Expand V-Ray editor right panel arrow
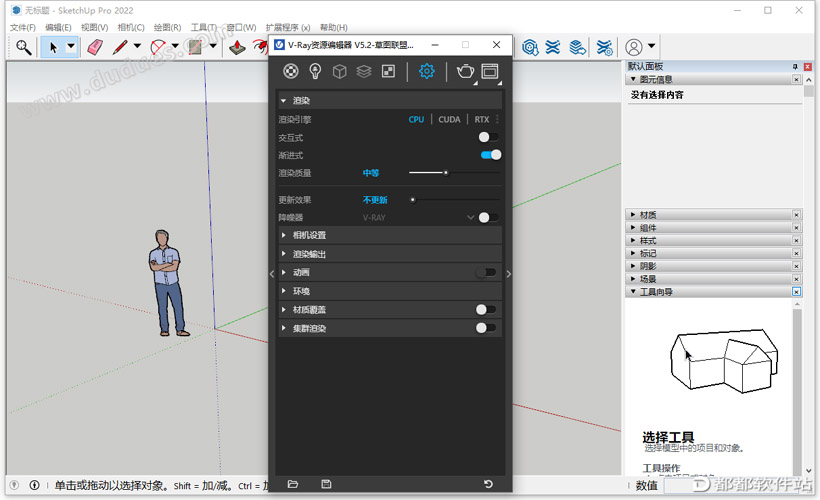Screen dimensions: 820x500 [x=508, y=274]
